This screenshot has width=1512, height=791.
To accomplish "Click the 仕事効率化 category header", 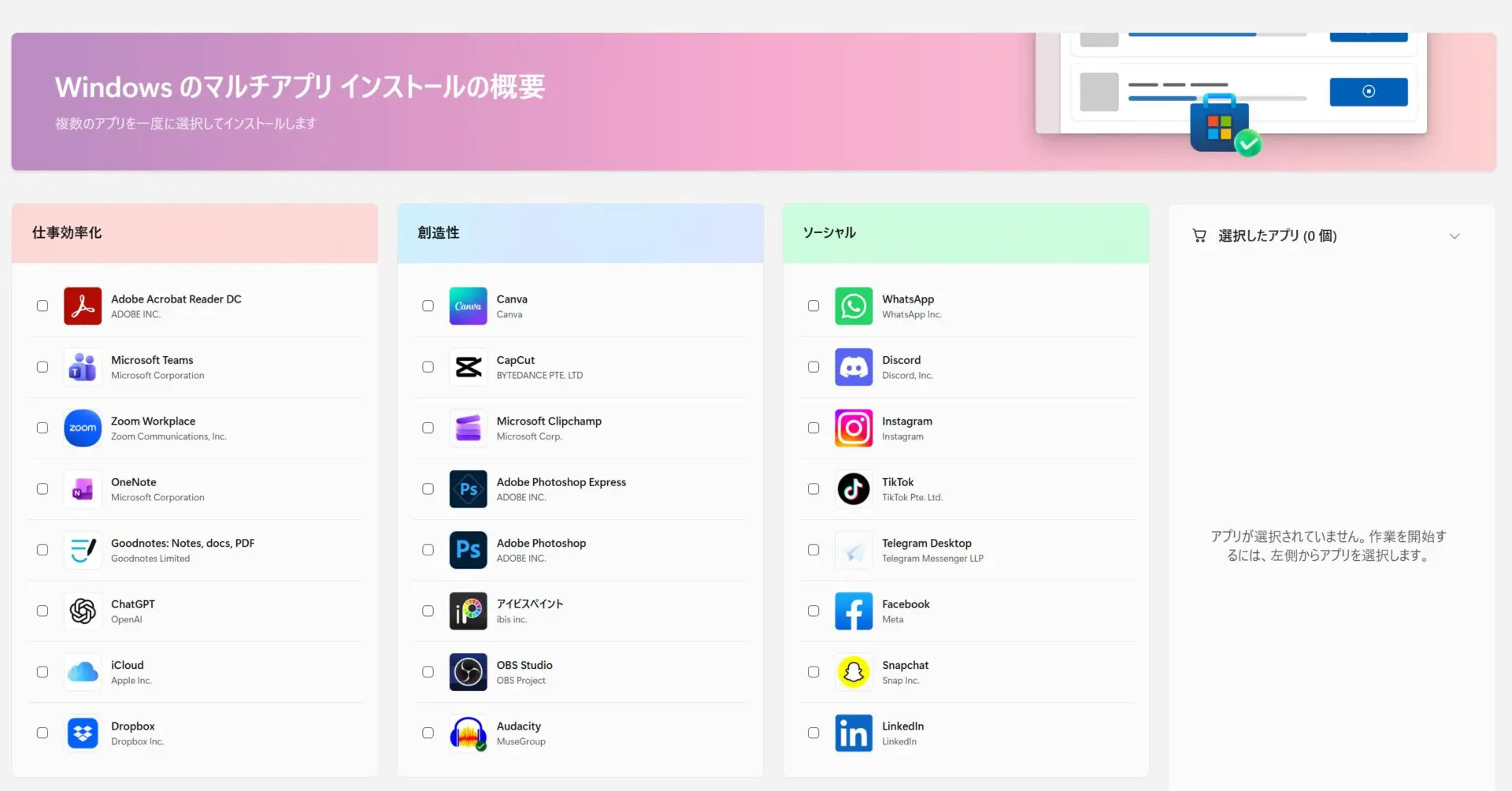I will coord(67,233).
